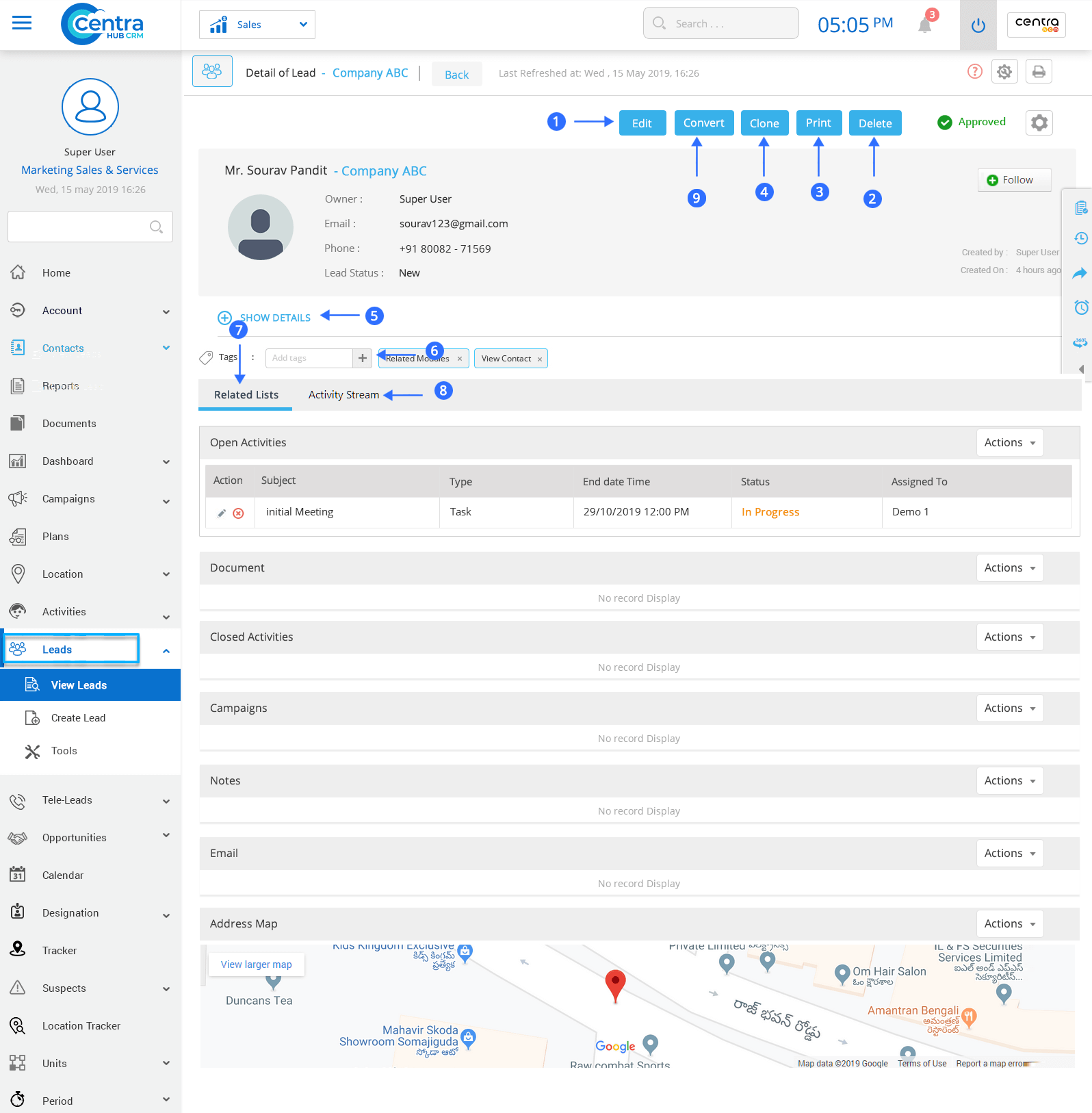Image resolution: width=1092 pixels, height=1113 pixels.
Task: Delete initial Meeting via red X icon
Action: [x=238, y=513]
